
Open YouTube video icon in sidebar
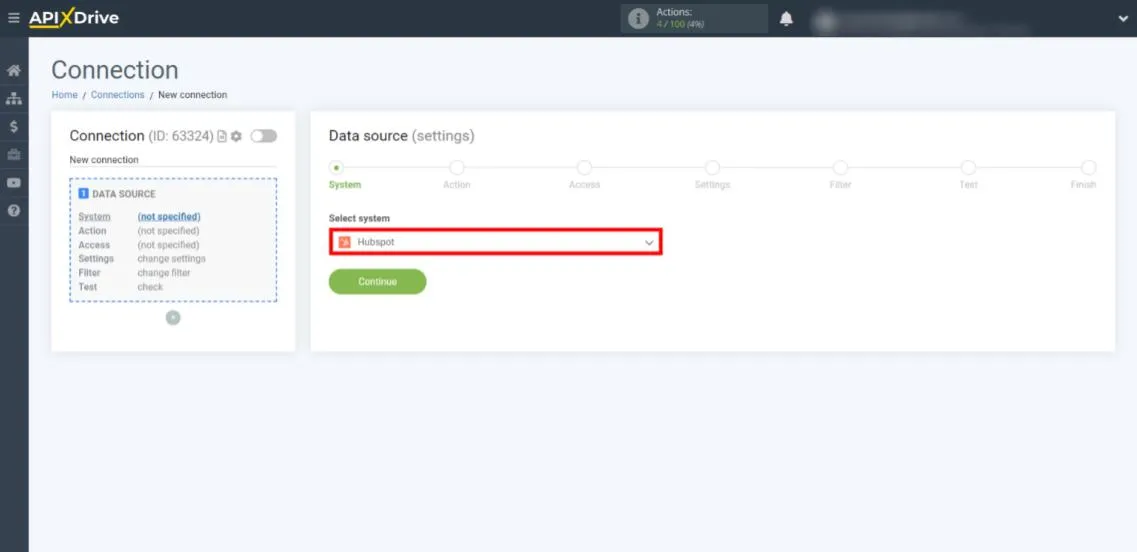[14, 183]
